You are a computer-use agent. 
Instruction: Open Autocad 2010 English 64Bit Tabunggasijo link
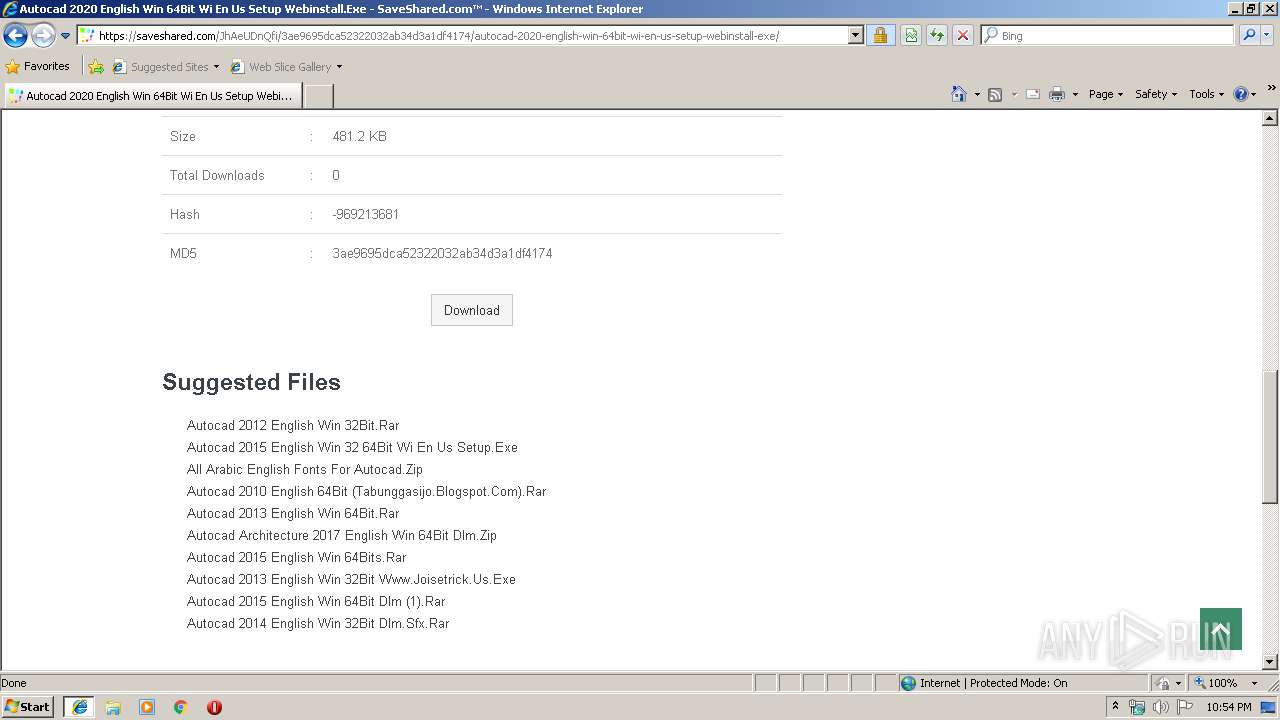click(366, 491)
